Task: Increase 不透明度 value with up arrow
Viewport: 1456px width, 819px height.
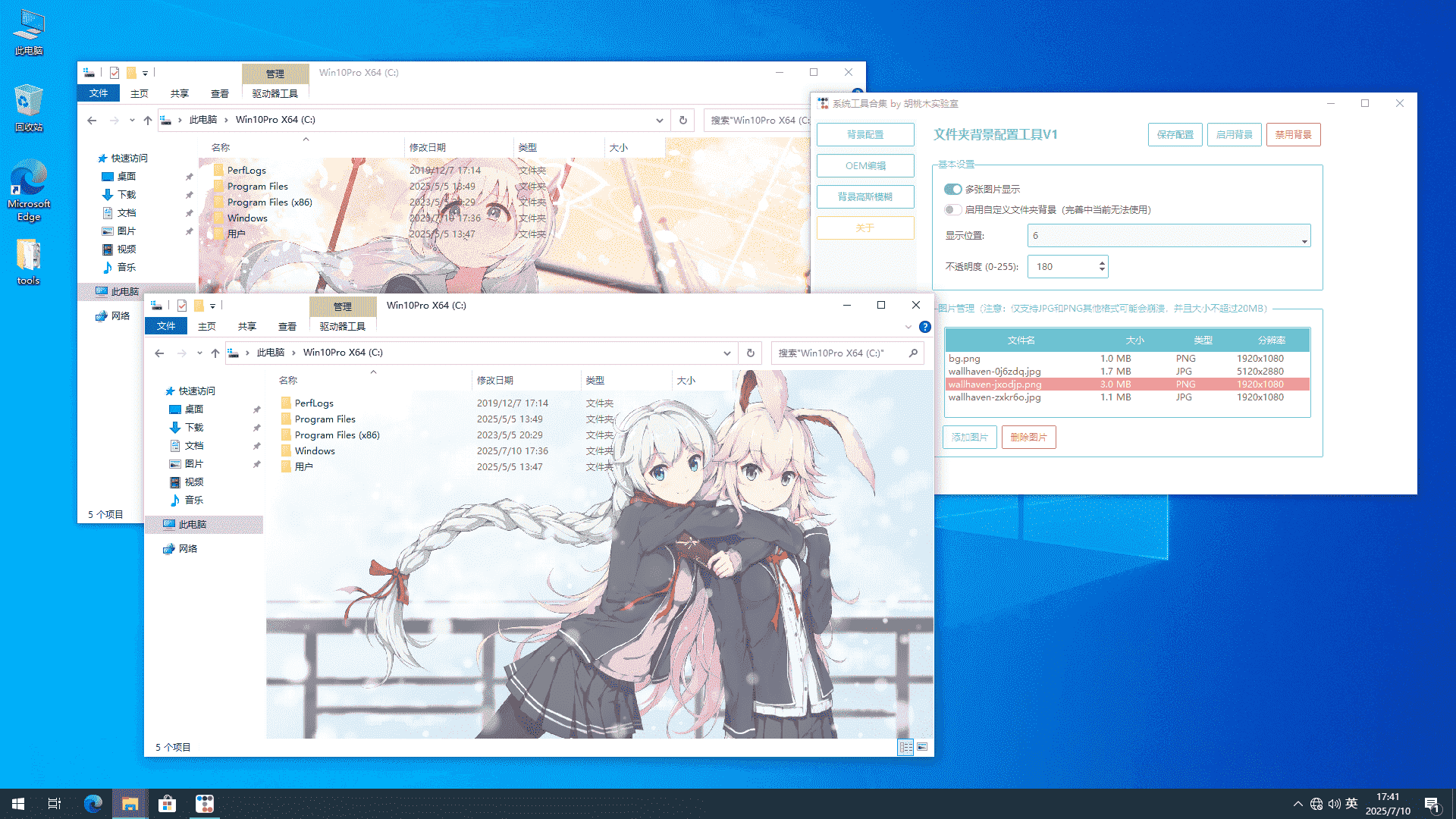Action: pos(1102,262)
